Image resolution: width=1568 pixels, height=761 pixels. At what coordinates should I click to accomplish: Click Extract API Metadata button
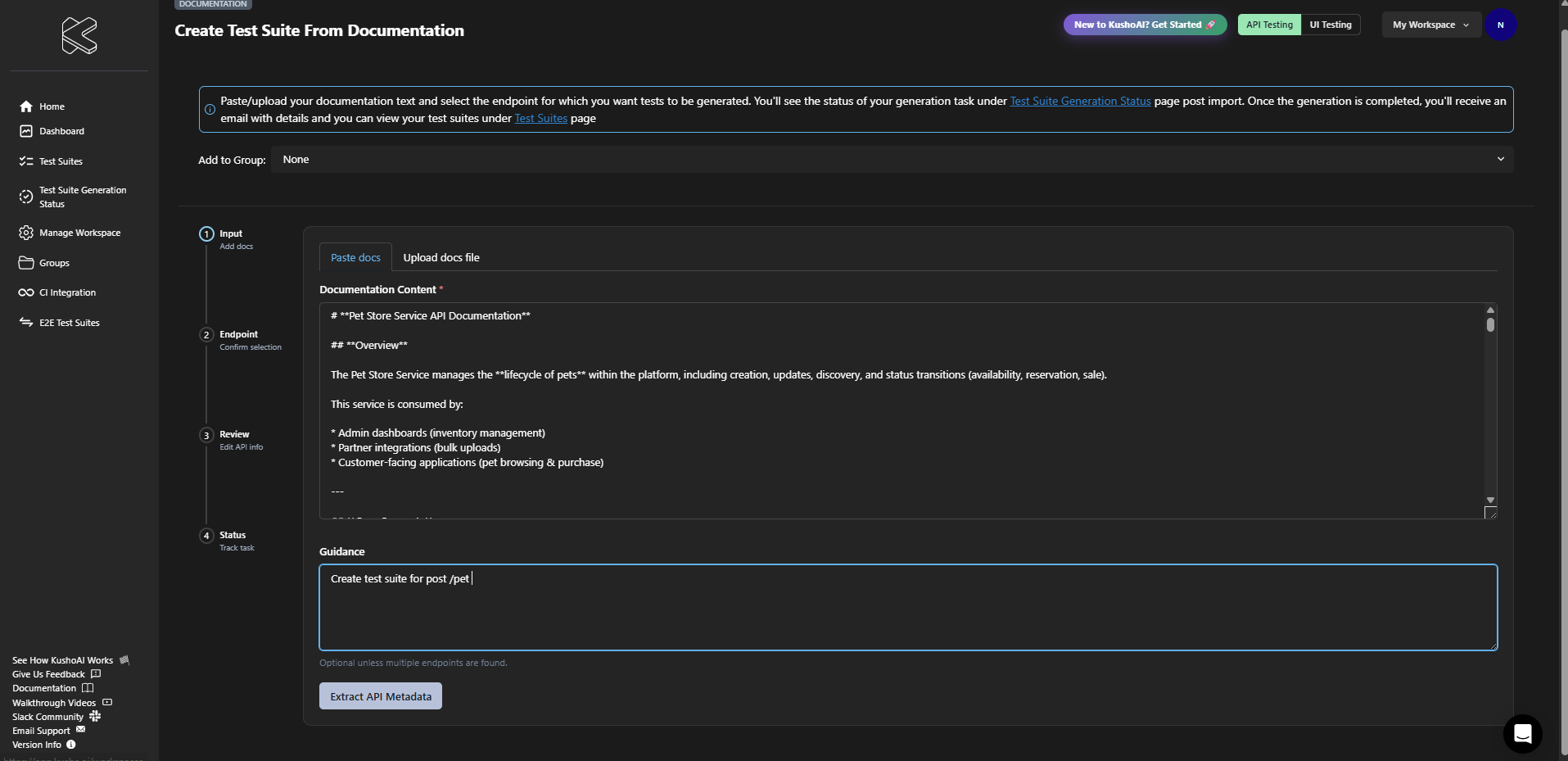tap(381, 696)
